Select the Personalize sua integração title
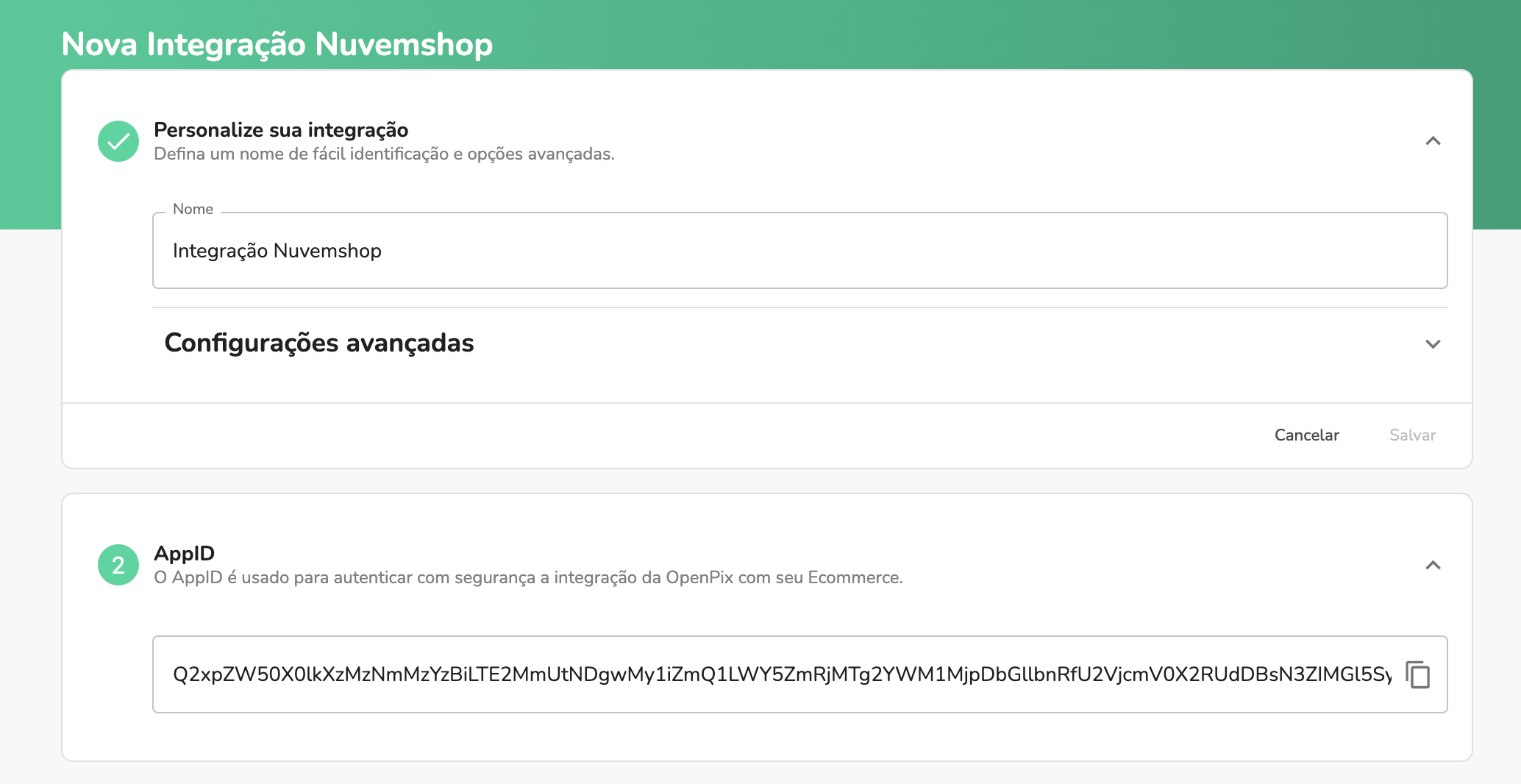This screenshot has width=1521, height=784. pos(281,130)
